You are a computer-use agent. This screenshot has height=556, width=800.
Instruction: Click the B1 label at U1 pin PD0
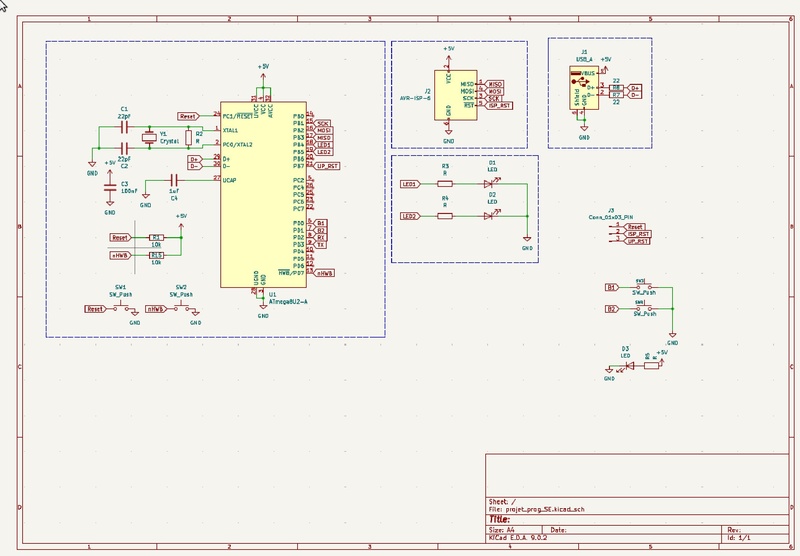coord(320,223)
